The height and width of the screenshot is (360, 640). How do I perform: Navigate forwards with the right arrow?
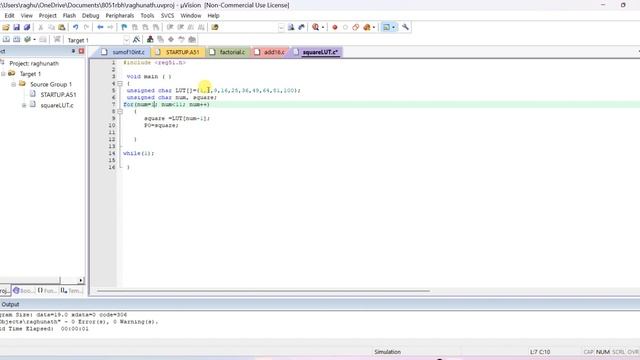click(110, 27)
